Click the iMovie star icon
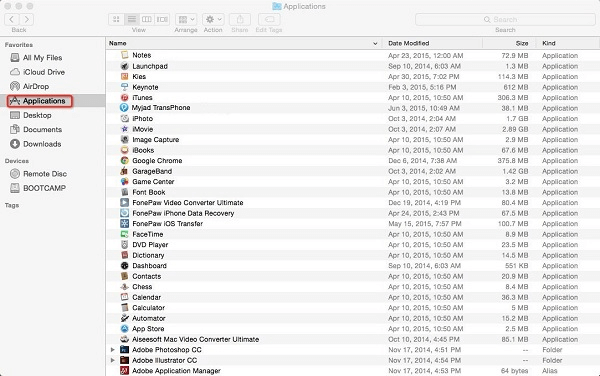This screenshot has height=376, width=600. point(124,129)
